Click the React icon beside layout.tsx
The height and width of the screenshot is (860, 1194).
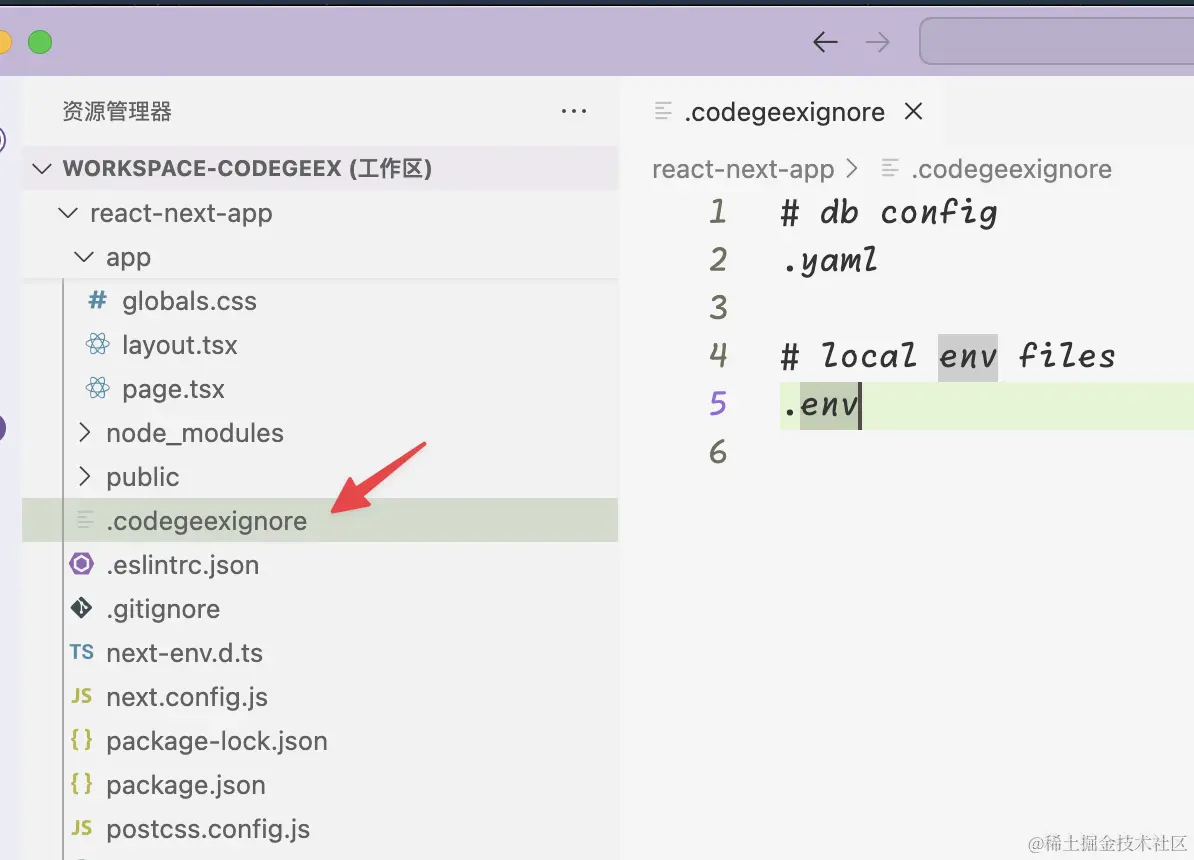coord(97,344)
